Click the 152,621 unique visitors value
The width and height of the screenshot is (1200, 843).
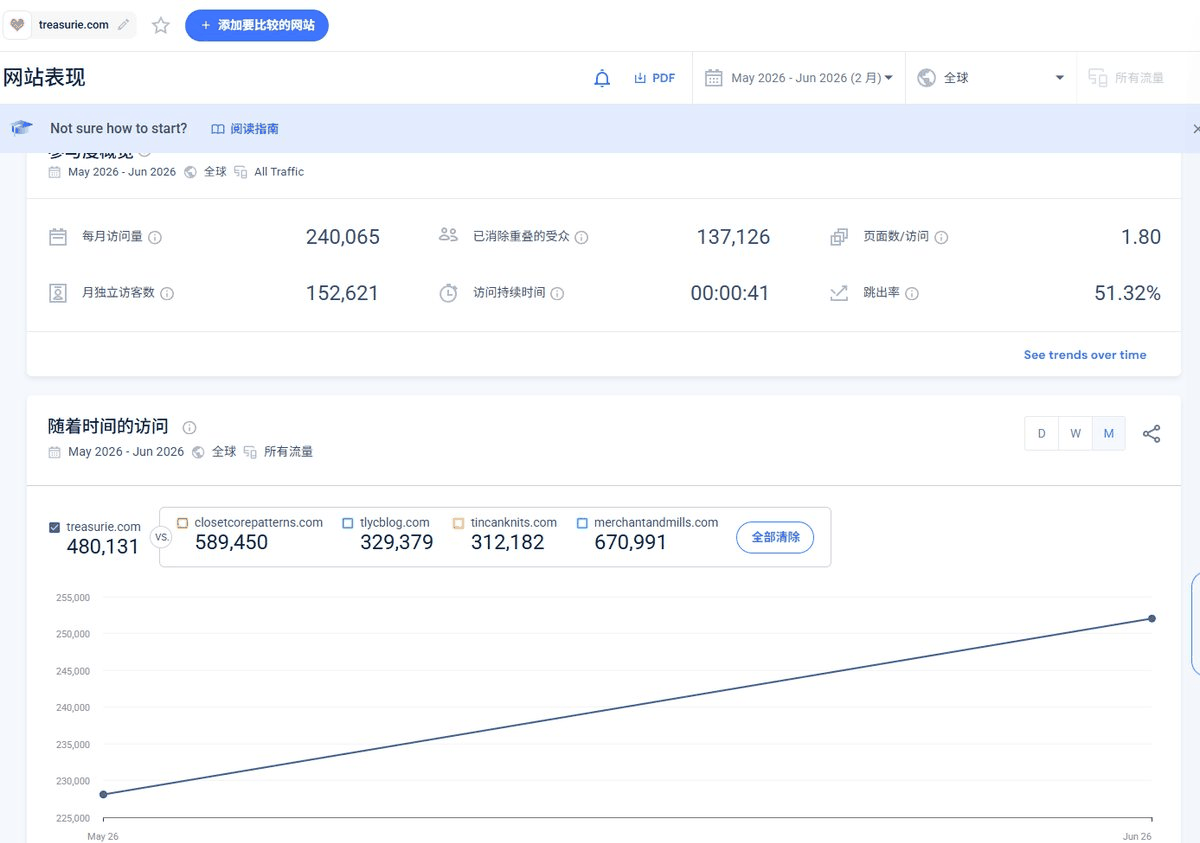tap(342, 293)
